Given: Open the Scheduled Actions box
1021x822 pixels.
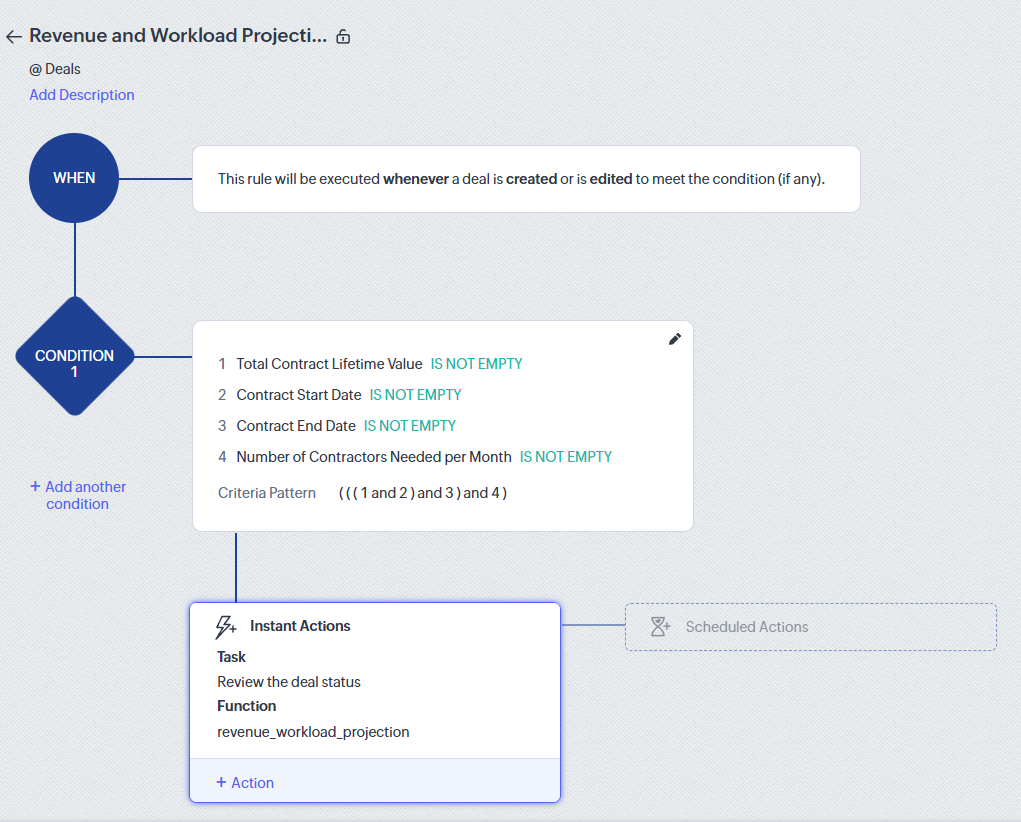Looking at the screenshot, I should pos(810,627).
